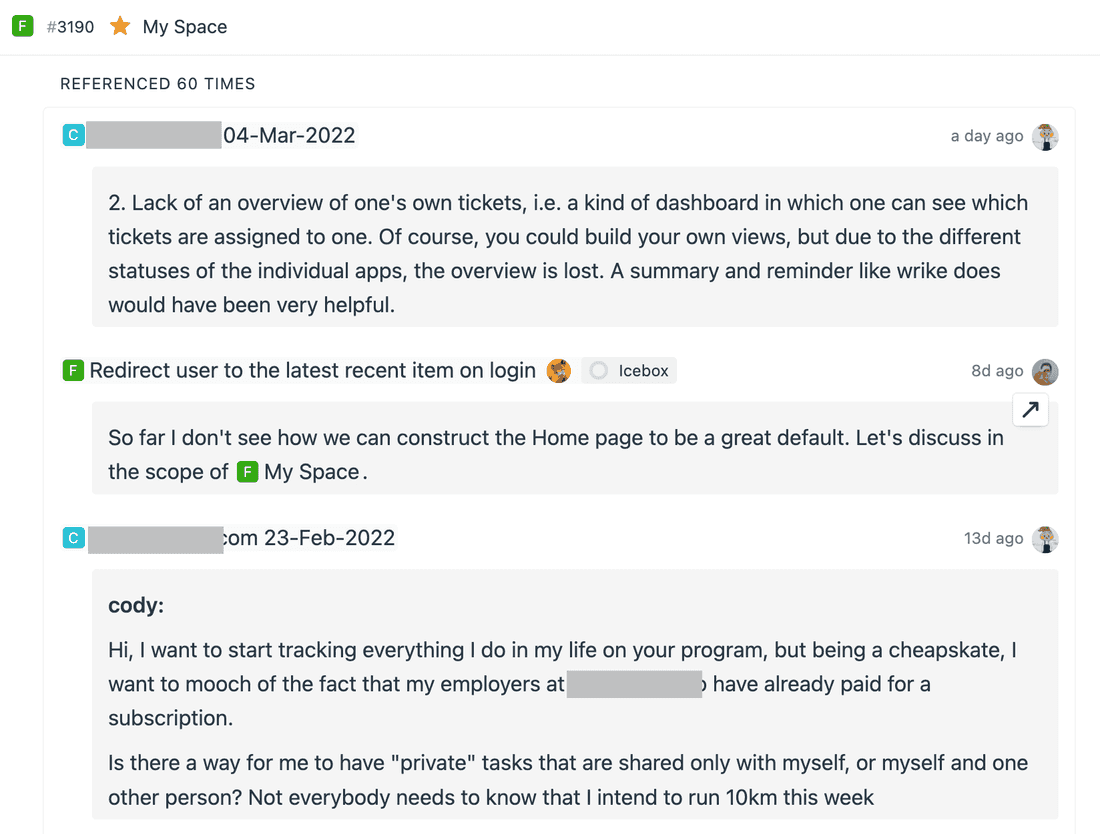
Task: Click the avatar beside 'a day ago'
Action: pyautogui.click(x=1045, y=137)
